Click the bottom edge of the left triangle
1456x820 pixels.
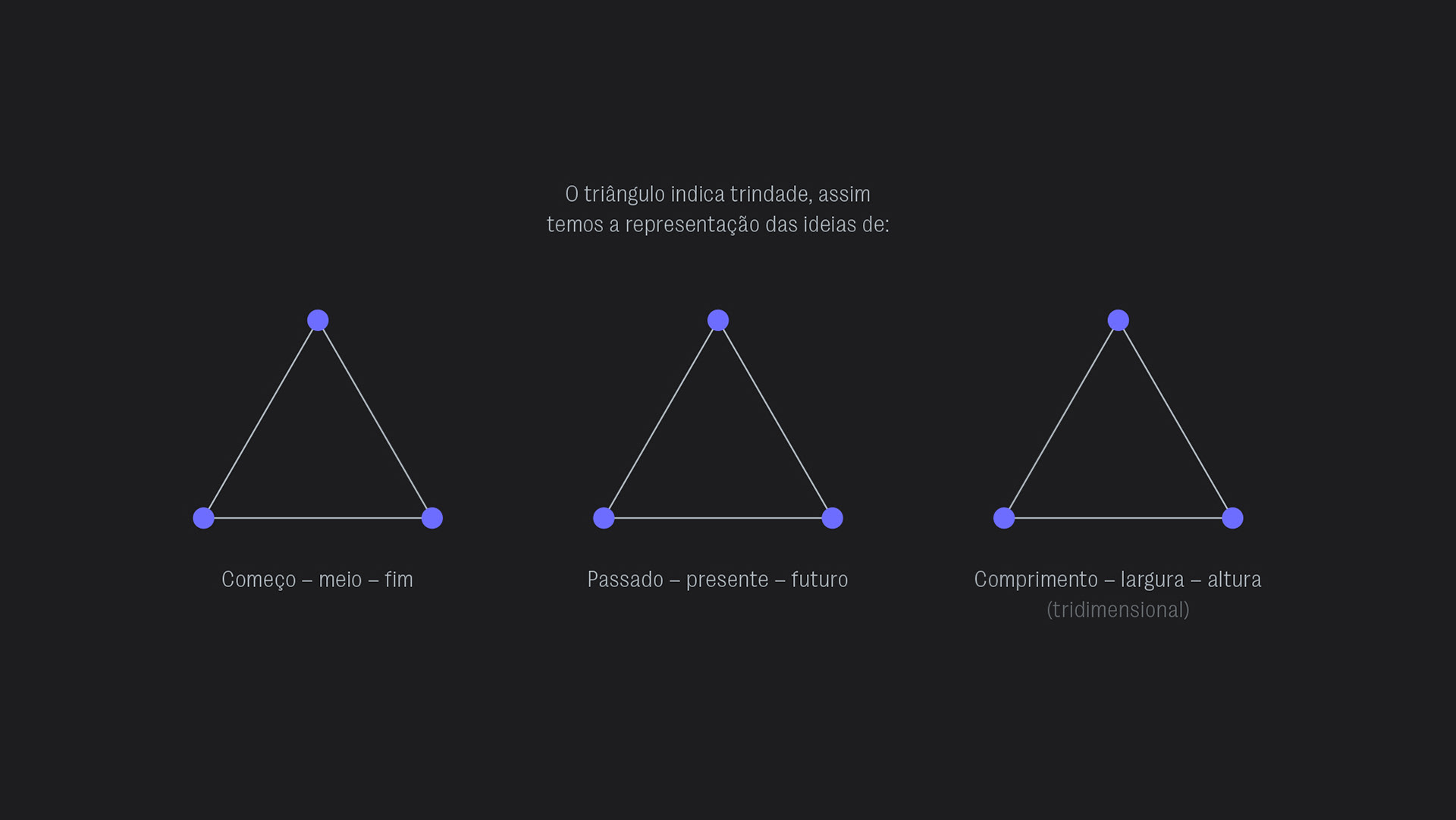click(x=318, y=518)
